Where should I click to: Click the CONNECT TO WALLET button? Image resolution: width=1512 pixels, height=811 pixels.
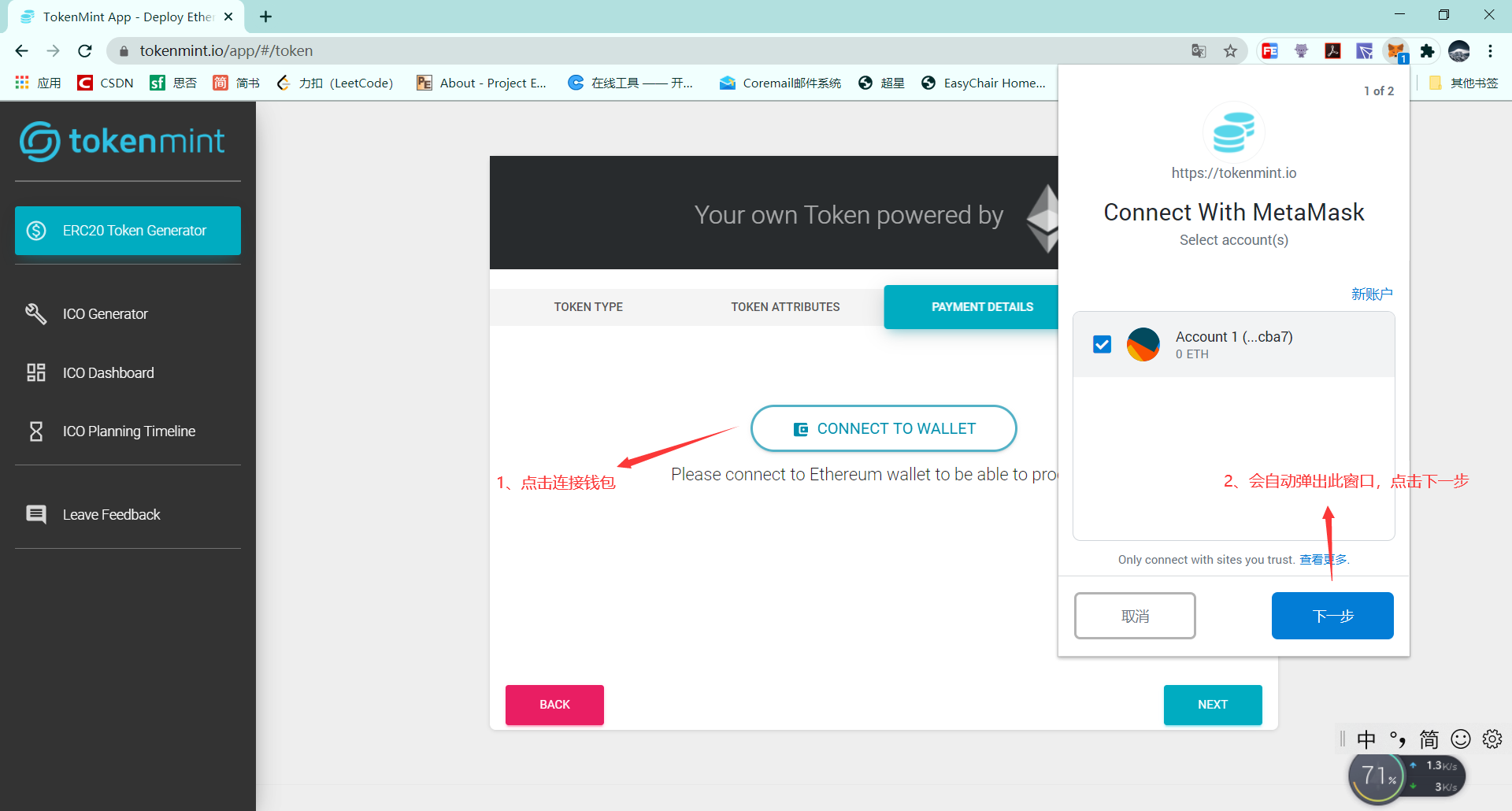tap(884, 428)
